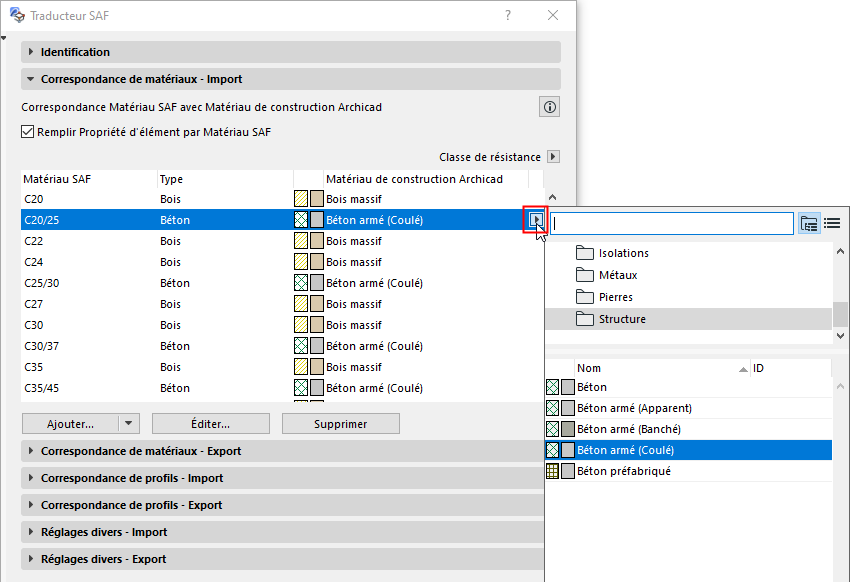This screenshot has height=582, width=850.
Task: Select the C27 row
Action: click(x=282, y=304)
